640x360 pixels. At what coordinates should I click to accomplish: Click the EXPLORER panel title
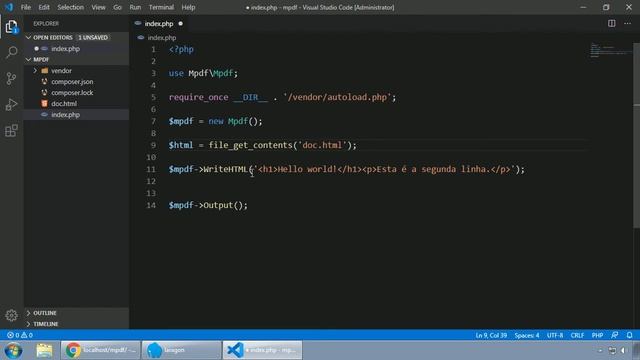(46, 24)
